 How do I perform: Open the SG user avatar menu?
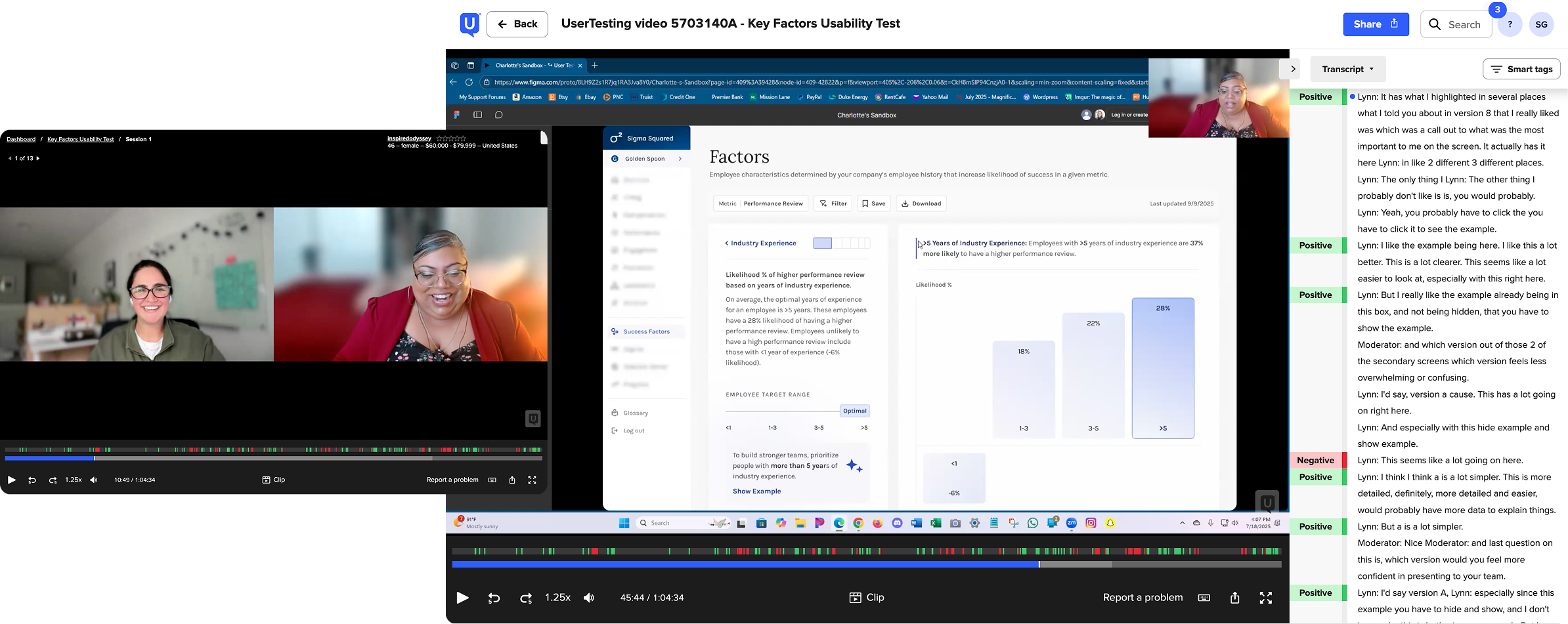pyautogui.click(x=1542, y=24)
